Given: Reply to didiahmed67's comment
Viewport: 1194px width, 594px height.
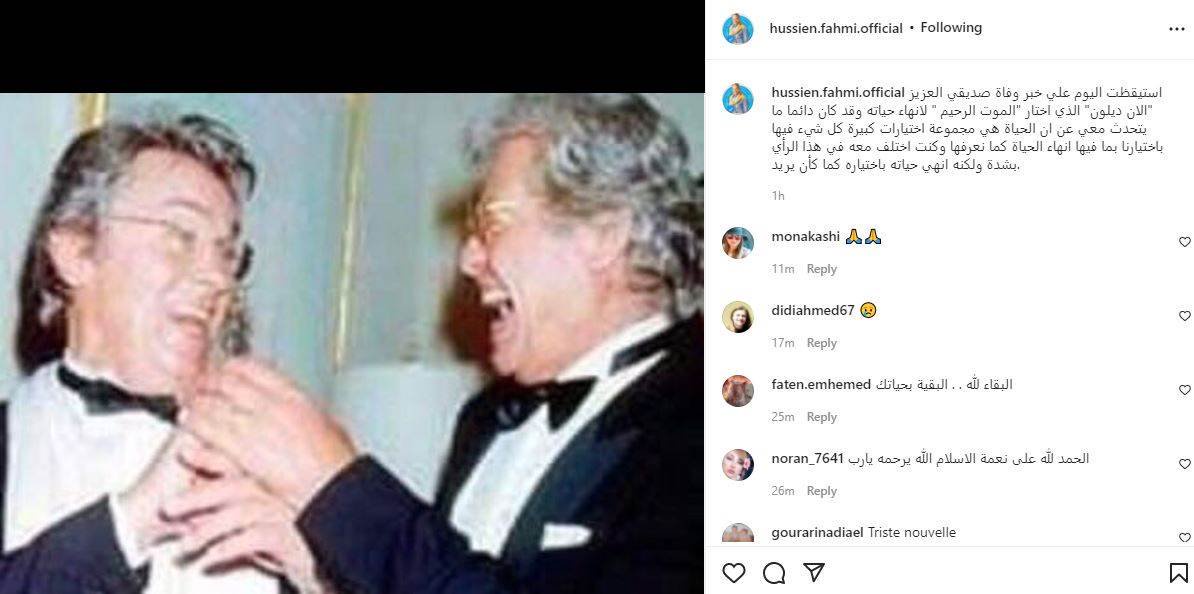Looking at the screenshot, I should click(x=822, y=343).
